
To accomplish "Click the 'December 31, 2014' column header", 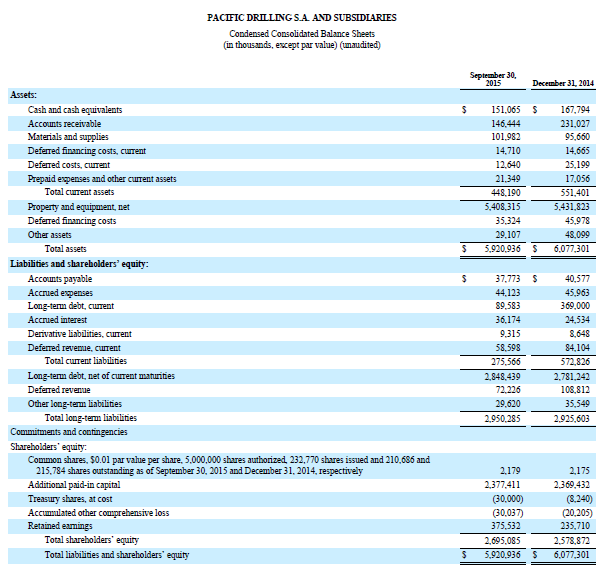I will (x=563, y=83).
